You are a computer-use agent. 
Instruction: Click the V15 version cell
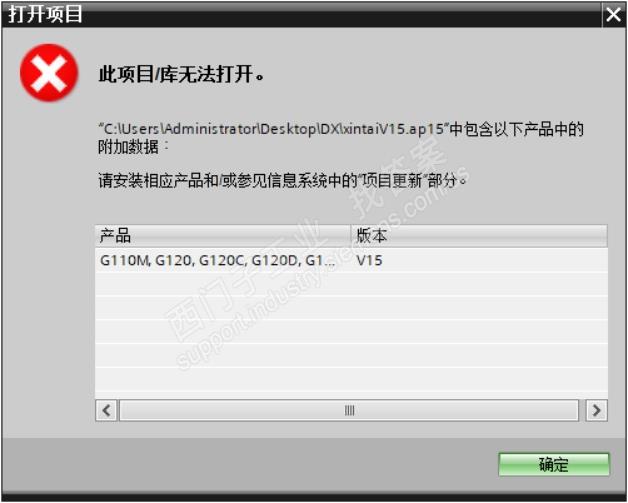point(369,260)
